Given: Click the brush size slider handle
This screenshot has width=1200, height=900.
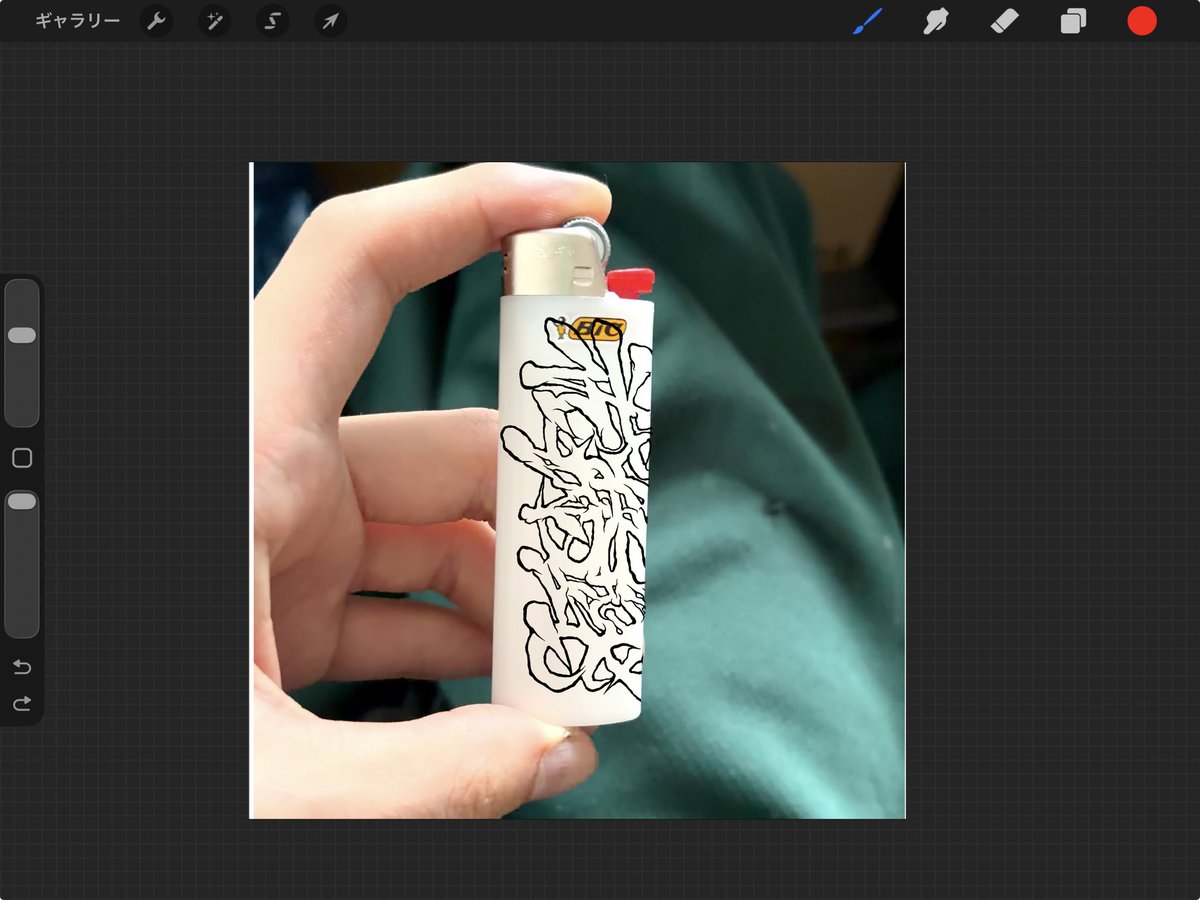Looking at the screenshot, I should (22, 335).
